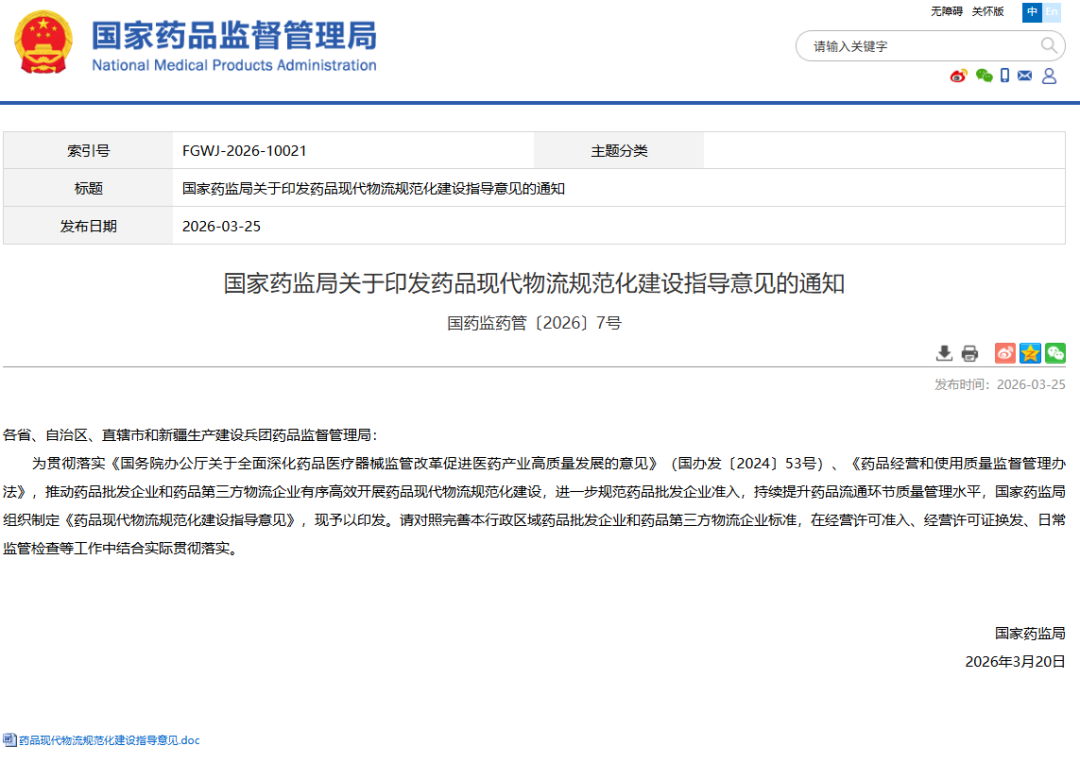The width and height of the screenshot is (1080, 780).
Task: Share article to QQ Zone
Action: (1030, 353)
